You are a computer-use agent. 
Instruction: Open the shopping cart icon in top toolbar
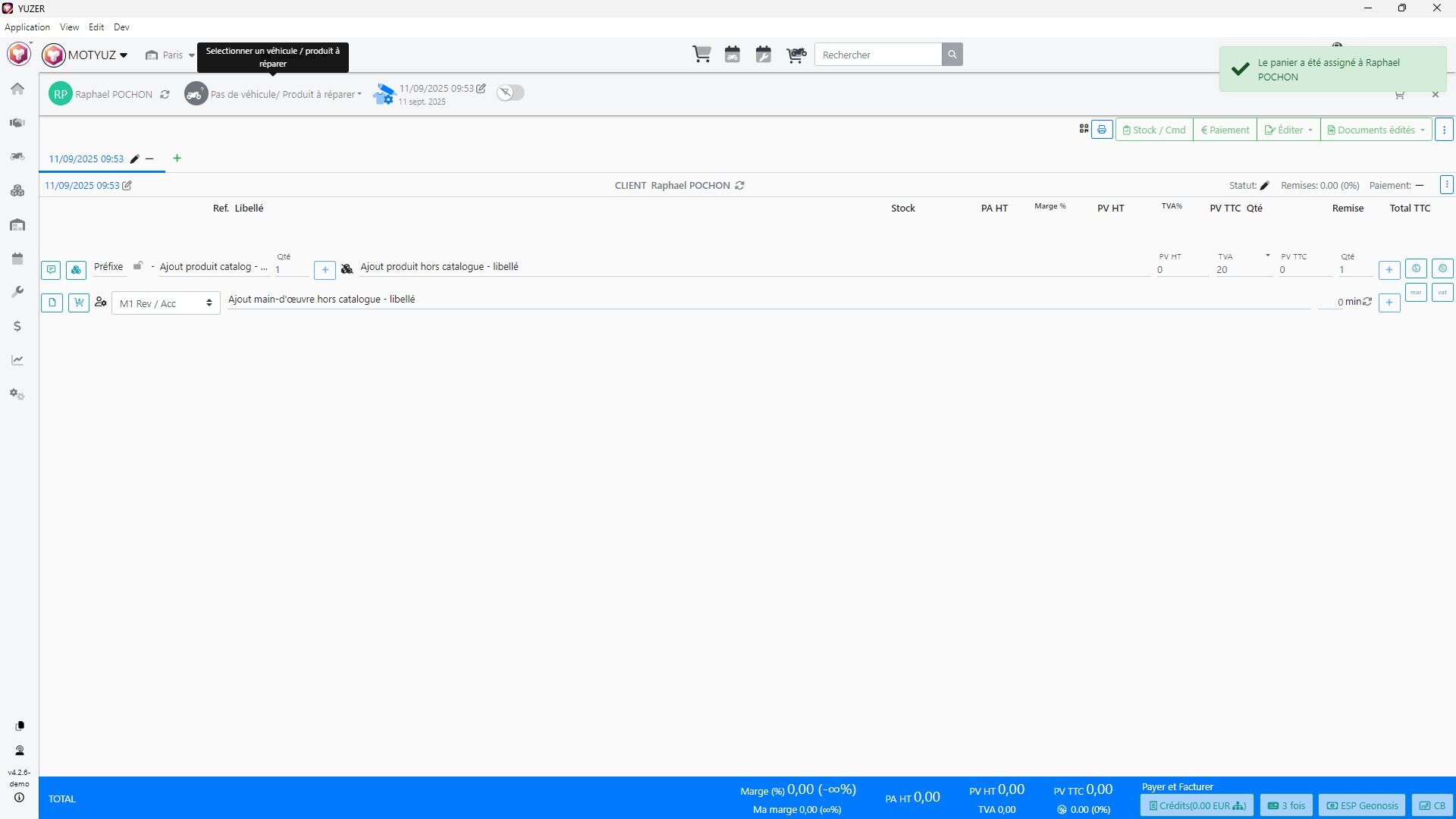[701, 55]
